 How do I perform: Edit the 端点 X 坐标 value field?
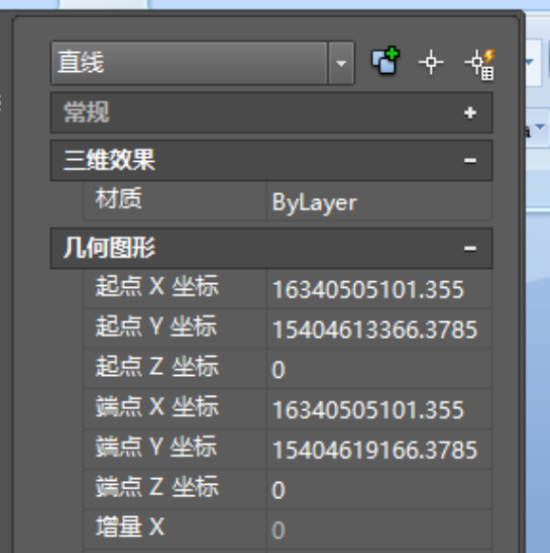pyautogui.click(x=379, y=409)
